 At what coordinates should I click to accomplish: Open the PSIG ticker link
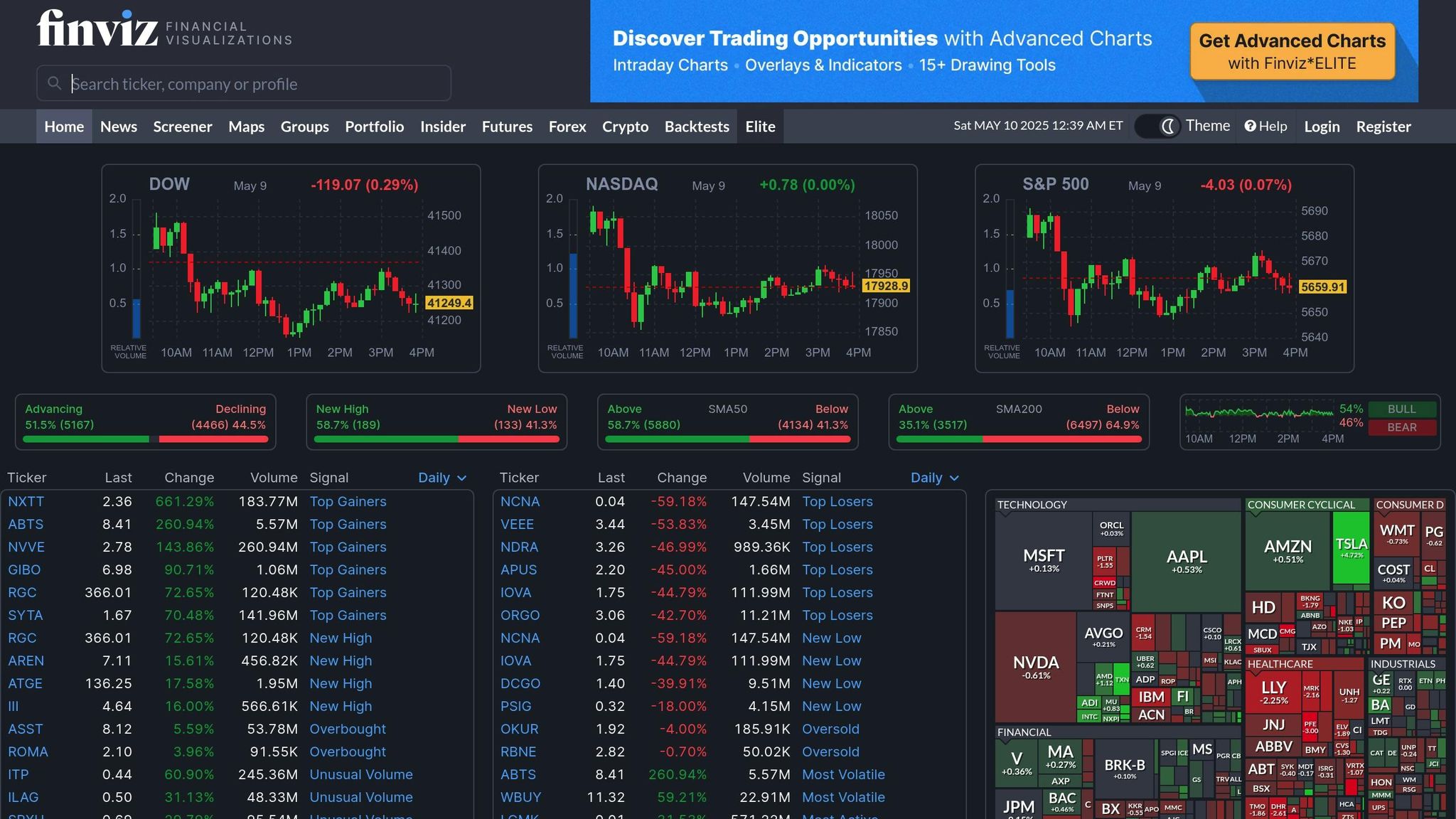[x=516, y=706]
